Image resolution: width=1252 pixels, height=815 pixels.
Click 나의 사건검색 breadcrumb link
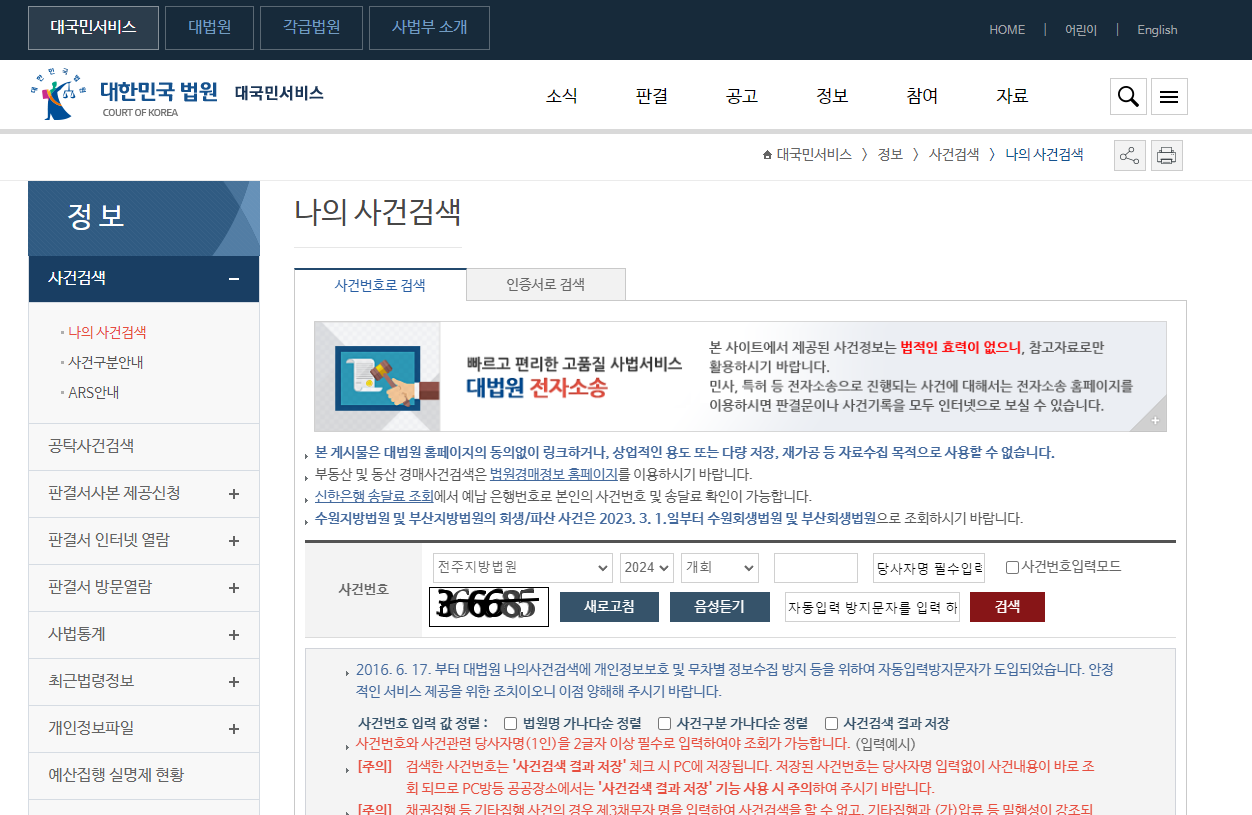pyautogui.click(x=1044, y=155)
